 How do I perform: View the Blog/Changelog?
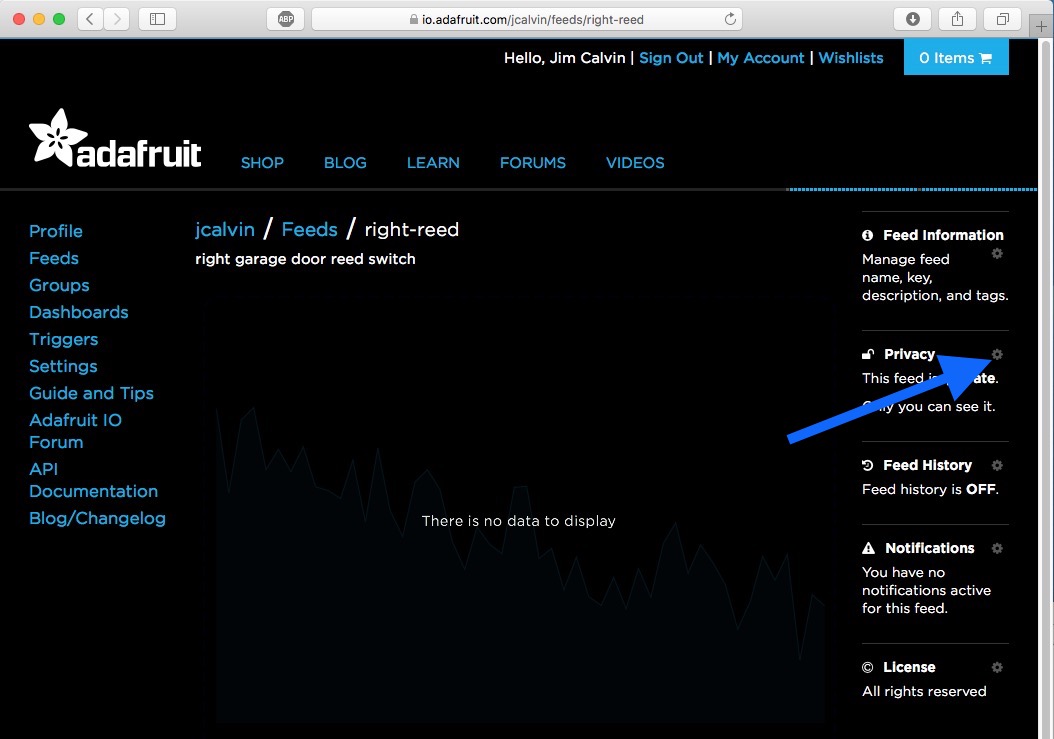[97, 518]
